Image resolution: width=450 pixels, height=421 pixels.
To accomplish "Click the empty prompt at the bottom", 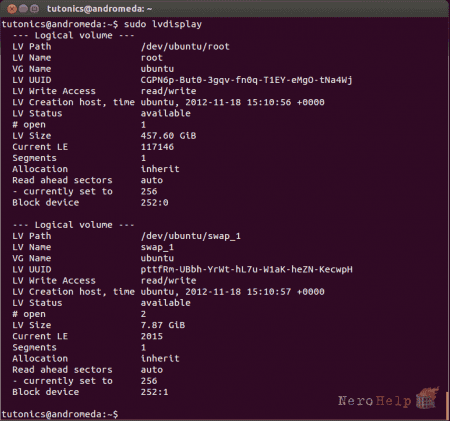I will (x=60, y=414).
